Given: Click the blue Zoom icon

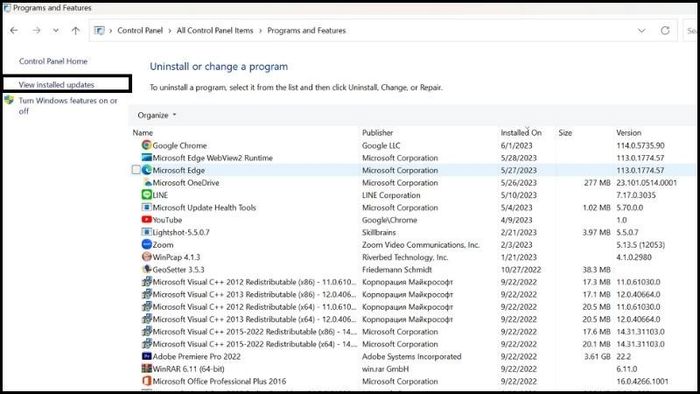Looking at the screenshot, I should pos(146,245).
